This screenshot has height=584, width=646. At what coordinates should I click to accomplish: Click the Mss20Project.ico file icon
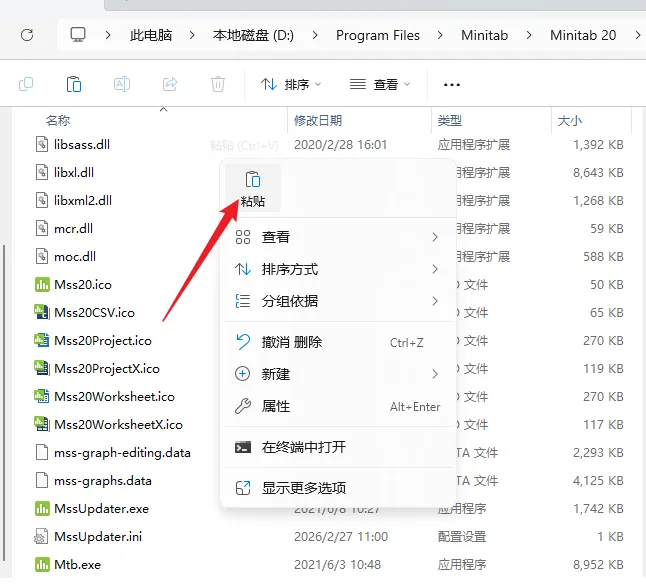(x=41, y=340)
